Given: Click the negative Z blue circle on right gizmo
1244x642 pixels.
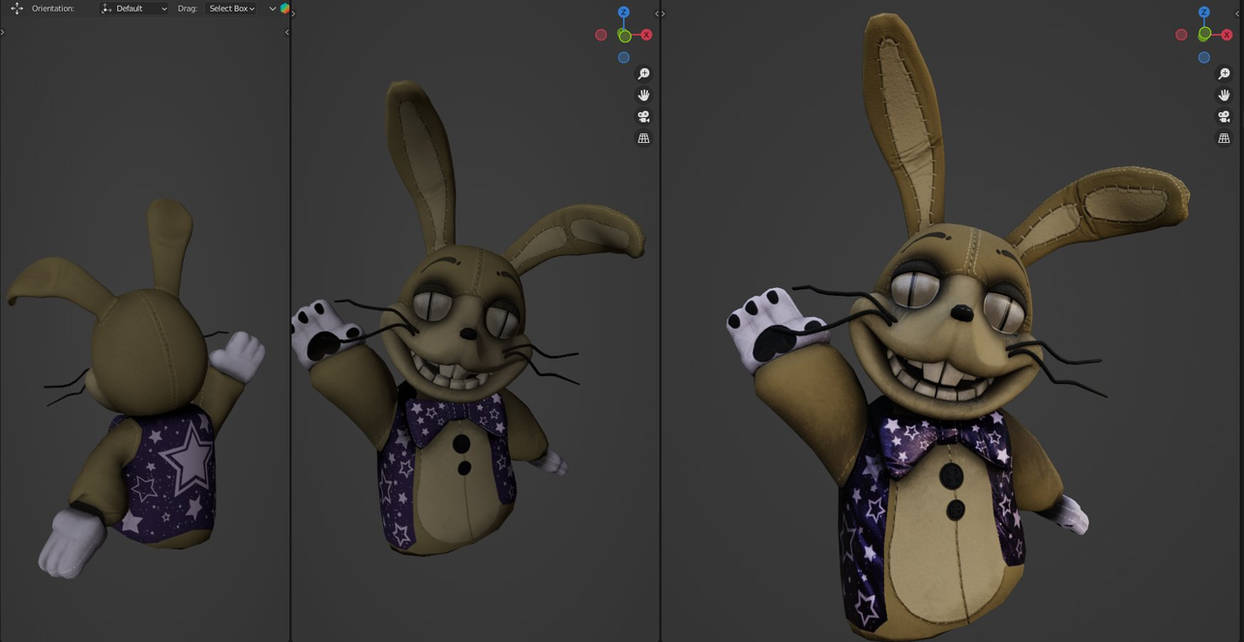Looking at the screenshot, I should (1204, 57).
